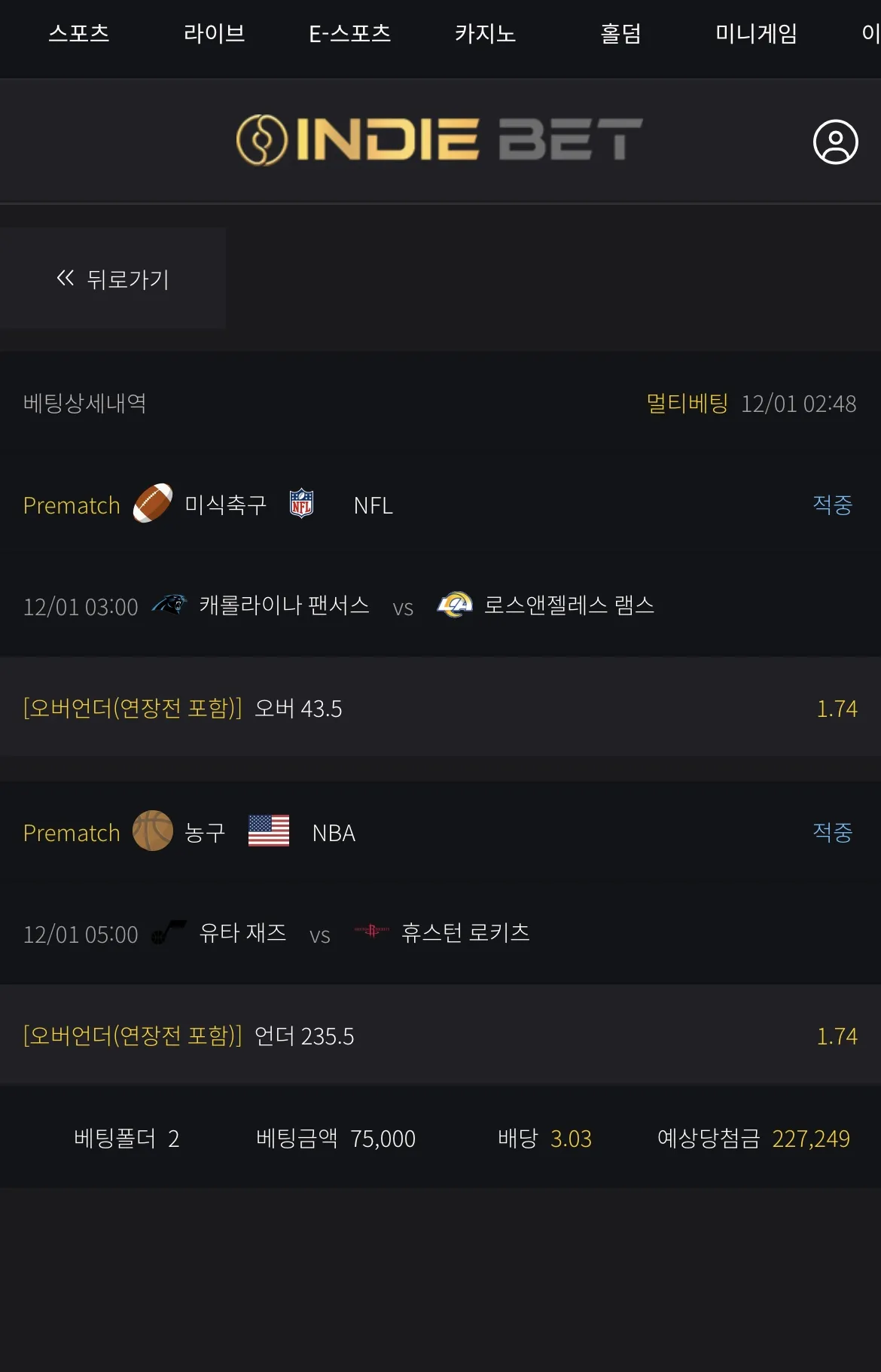
Task: Select the 미니게임 tab
Action: [757, 34]
